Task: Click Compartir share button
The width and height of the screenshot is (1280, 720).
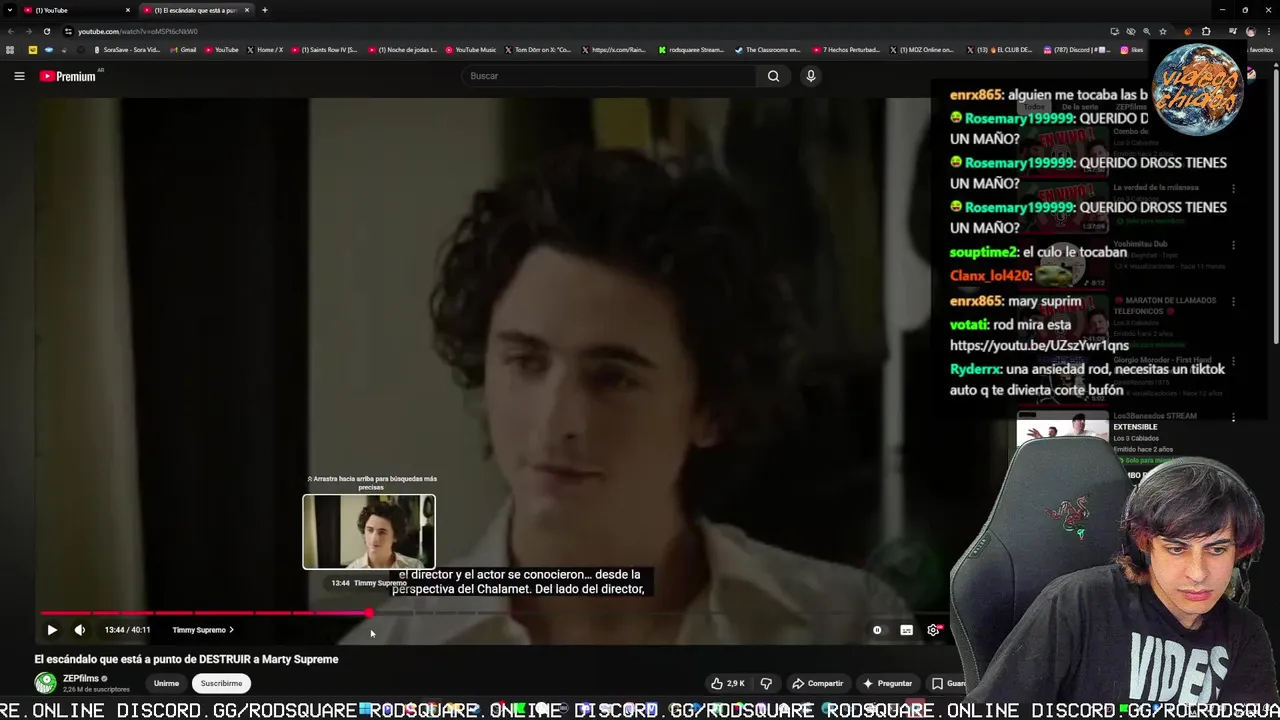Action: [x=817, y=683]
